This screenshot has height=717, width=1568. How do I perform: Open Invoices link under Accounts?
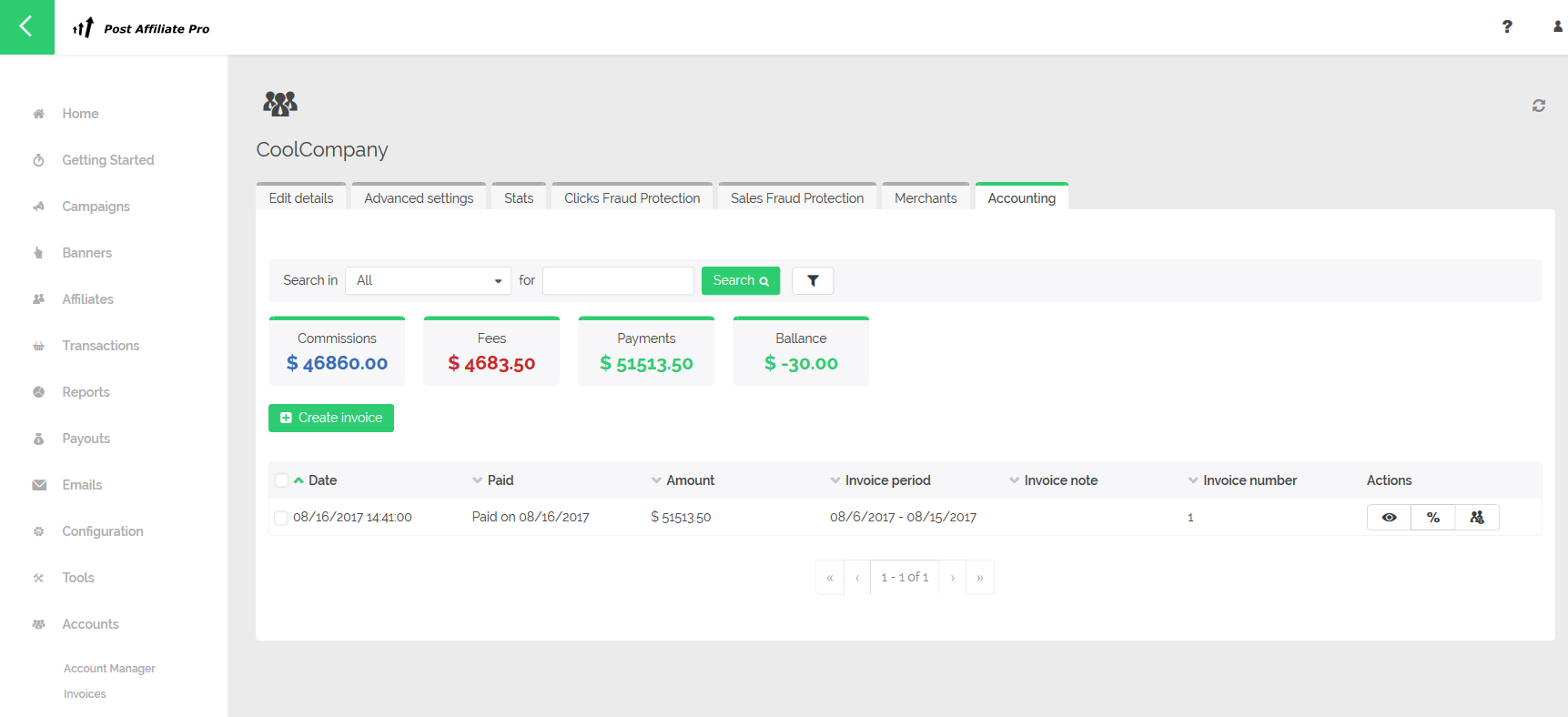coord(85,694)
